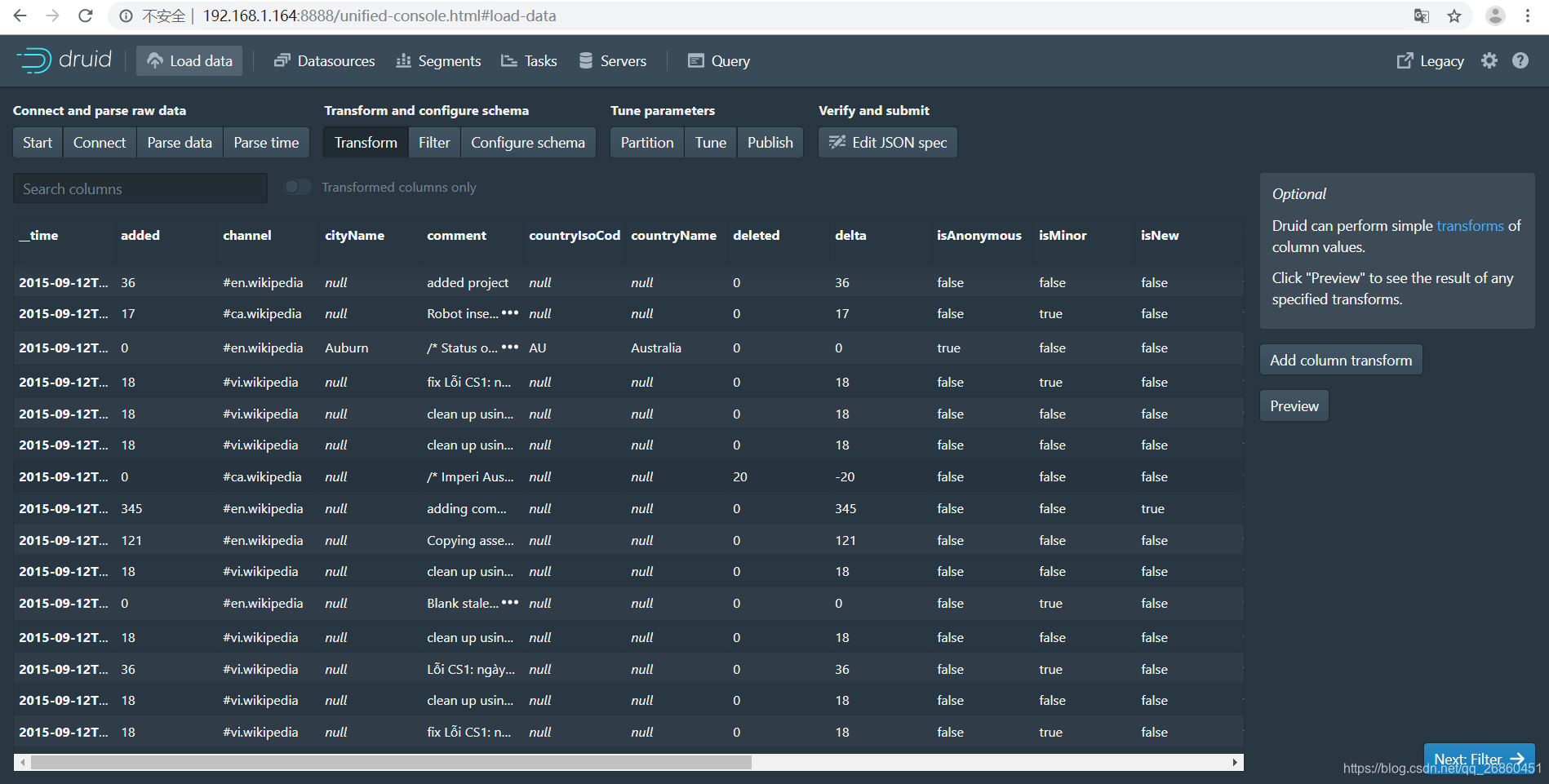Open the browser profile avatar icon

[1495, 16]
